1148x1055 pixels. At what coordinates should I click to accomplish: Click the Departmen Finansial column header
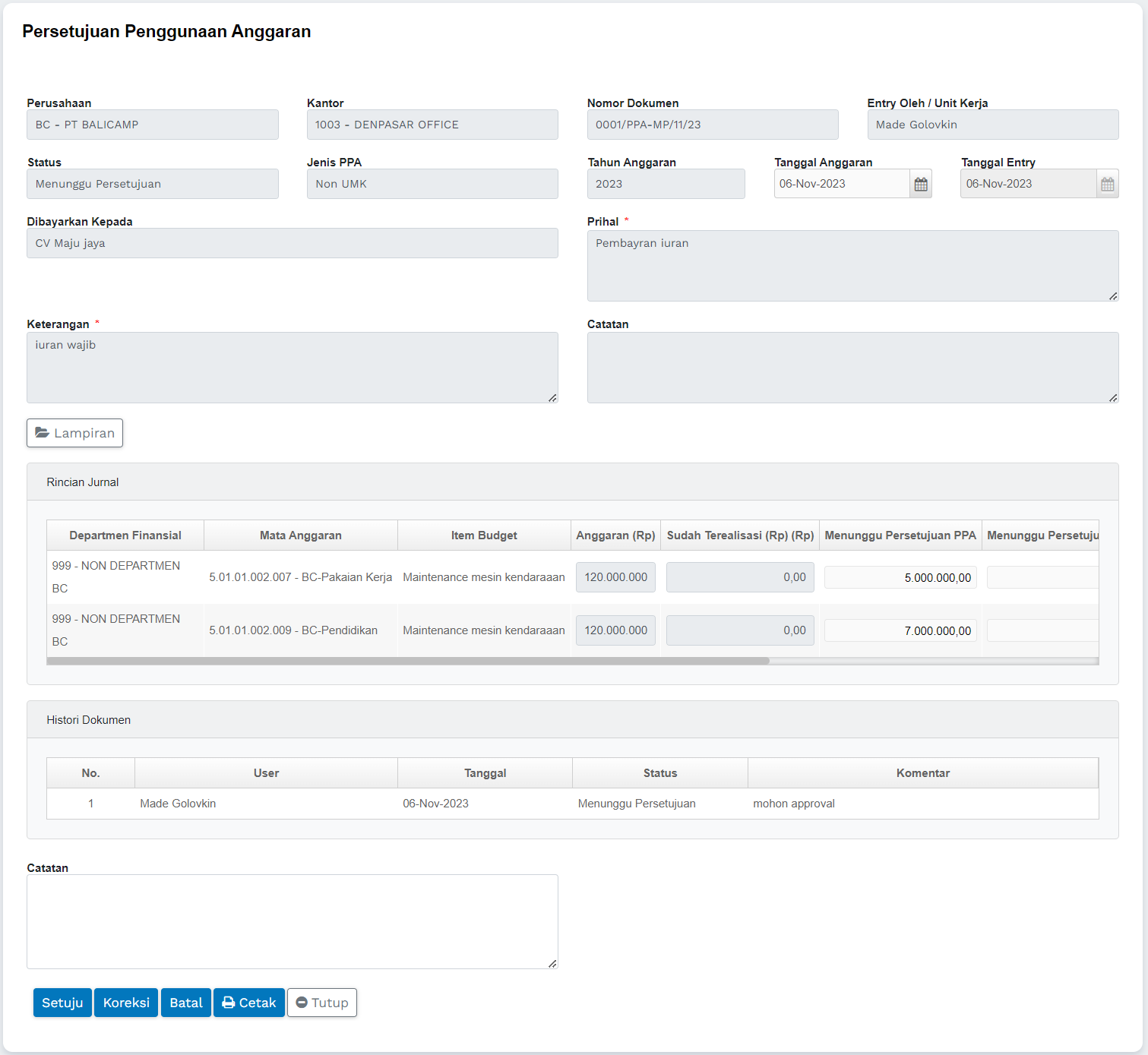point(125,535)
